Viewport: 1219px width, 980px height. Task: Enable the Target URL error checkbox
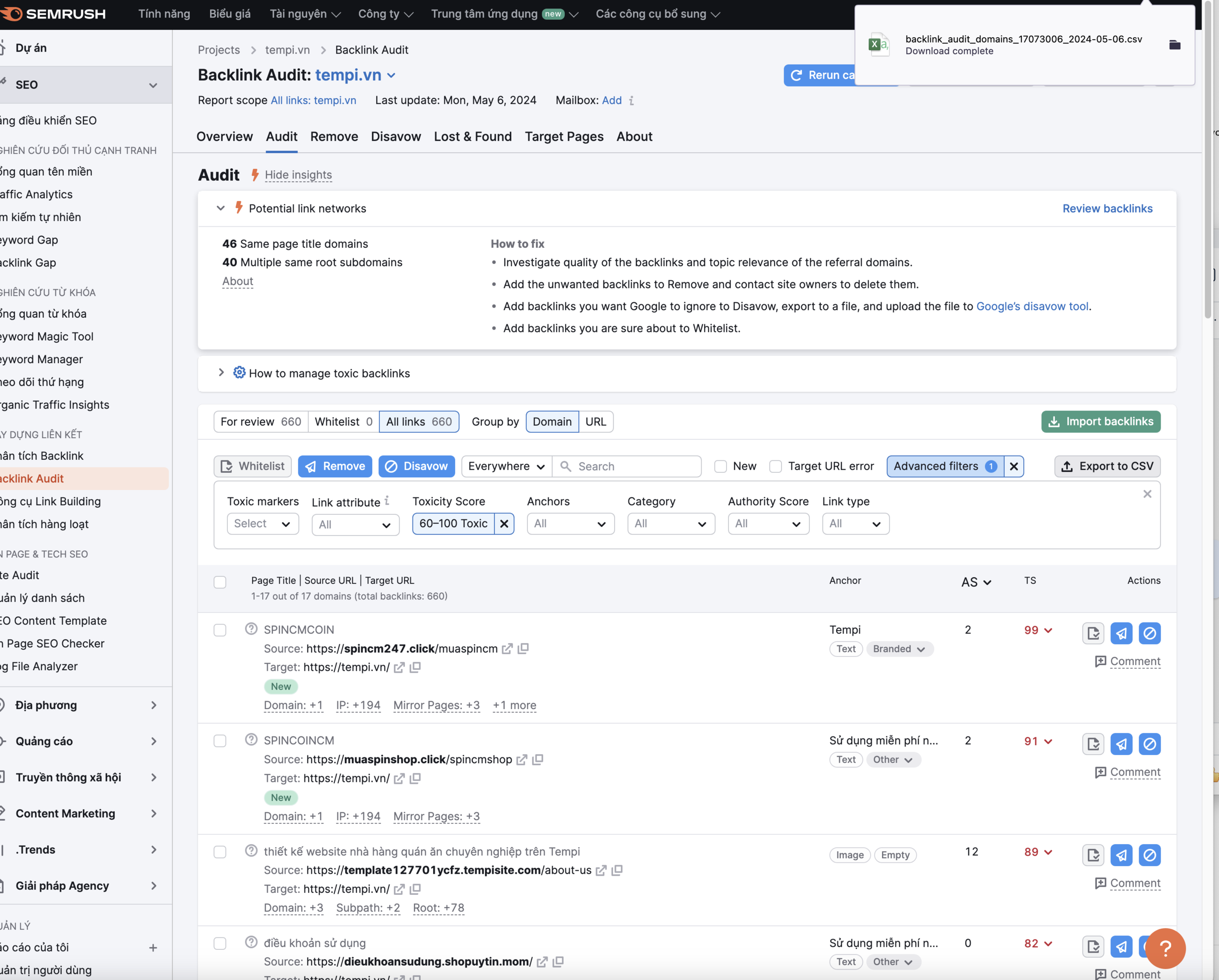[776, 466]
